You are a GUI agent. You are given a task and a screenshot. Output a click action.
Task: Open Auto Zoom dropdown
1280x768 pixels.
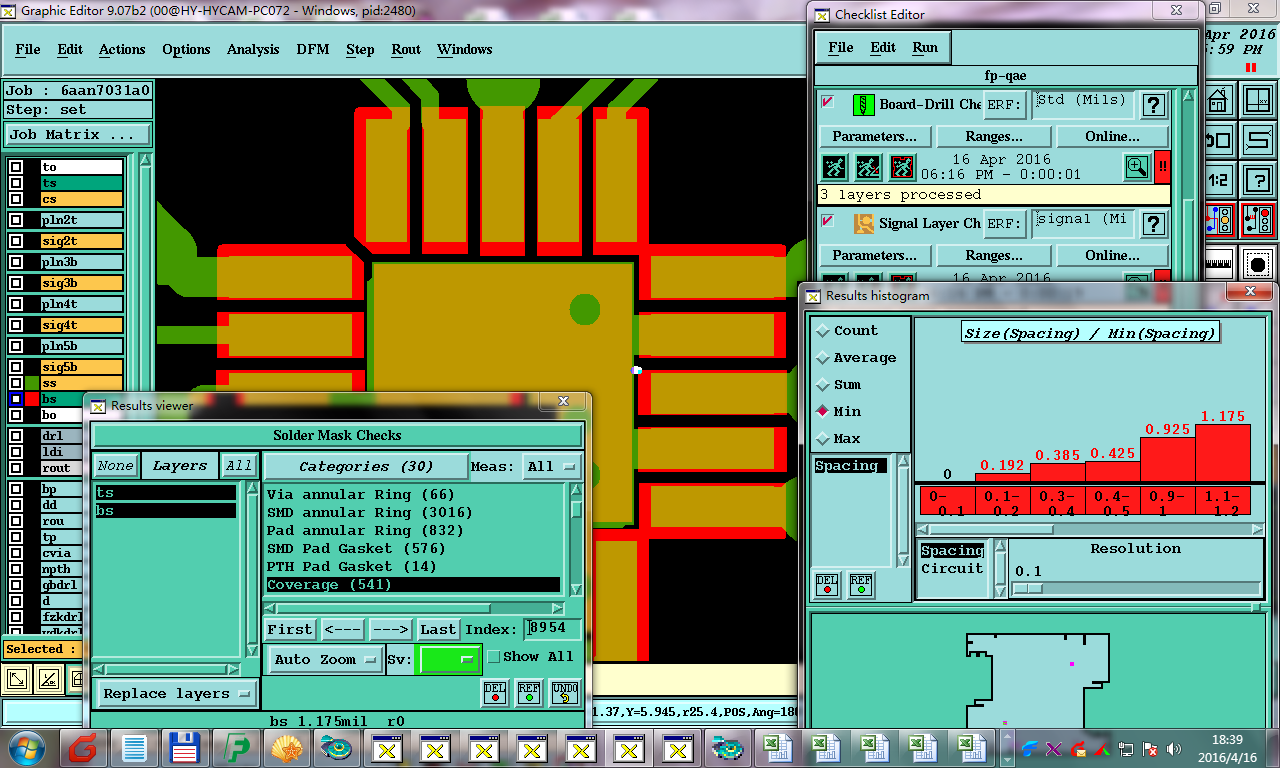coord(326,659)
